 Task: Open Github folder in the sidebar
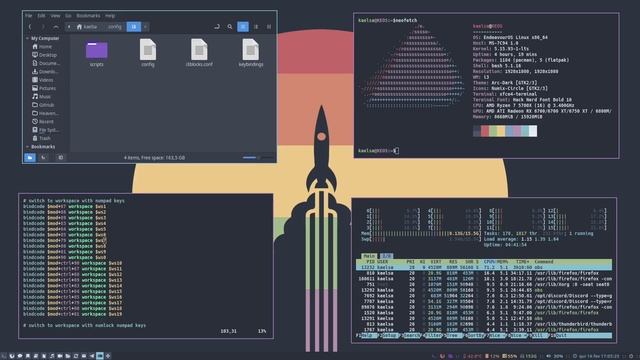[43, 105]
